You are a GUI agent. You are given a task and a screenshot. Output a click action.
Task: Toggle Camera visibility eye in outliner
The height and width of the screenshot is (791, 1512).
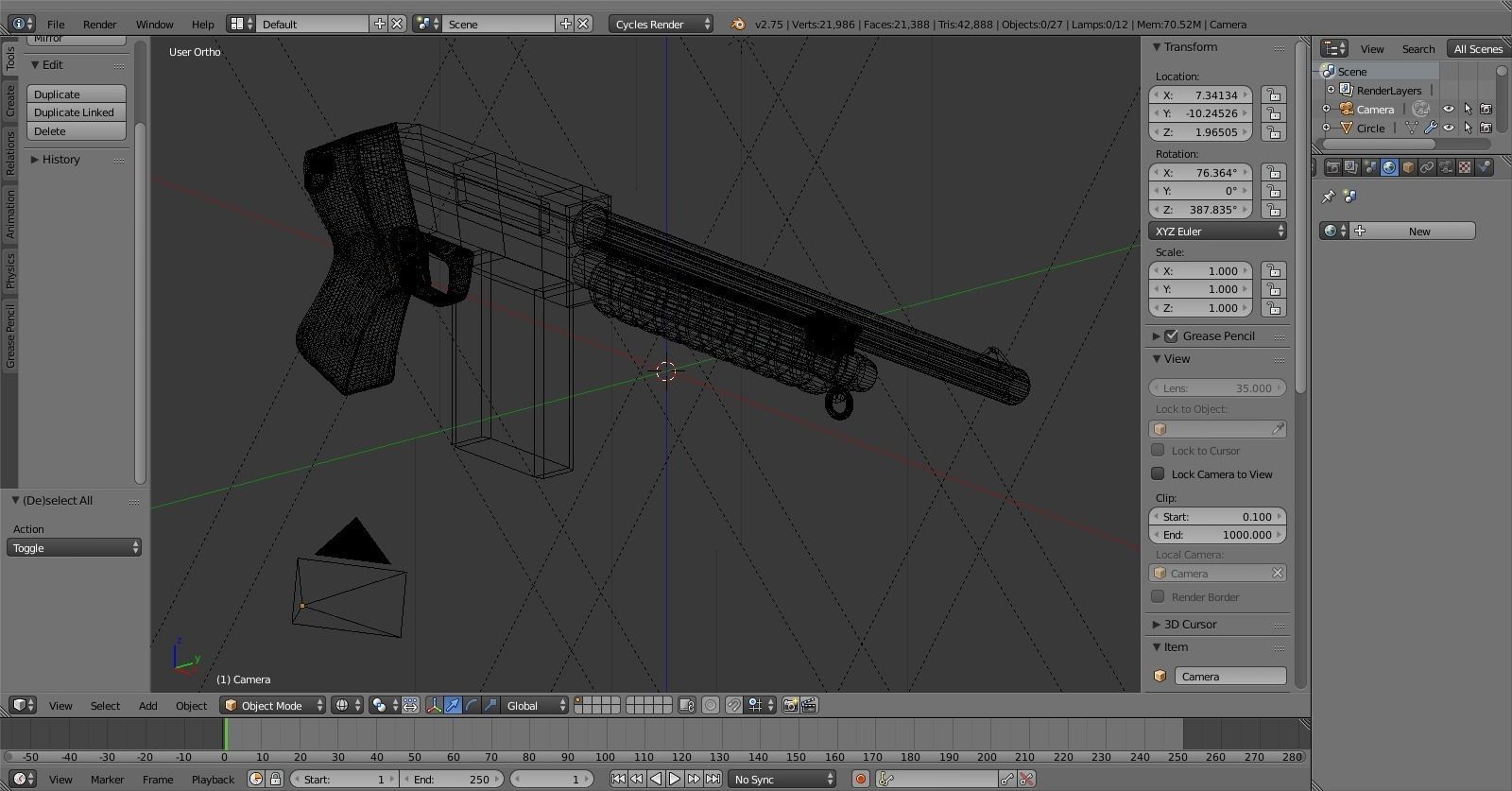coord(1449,109)
